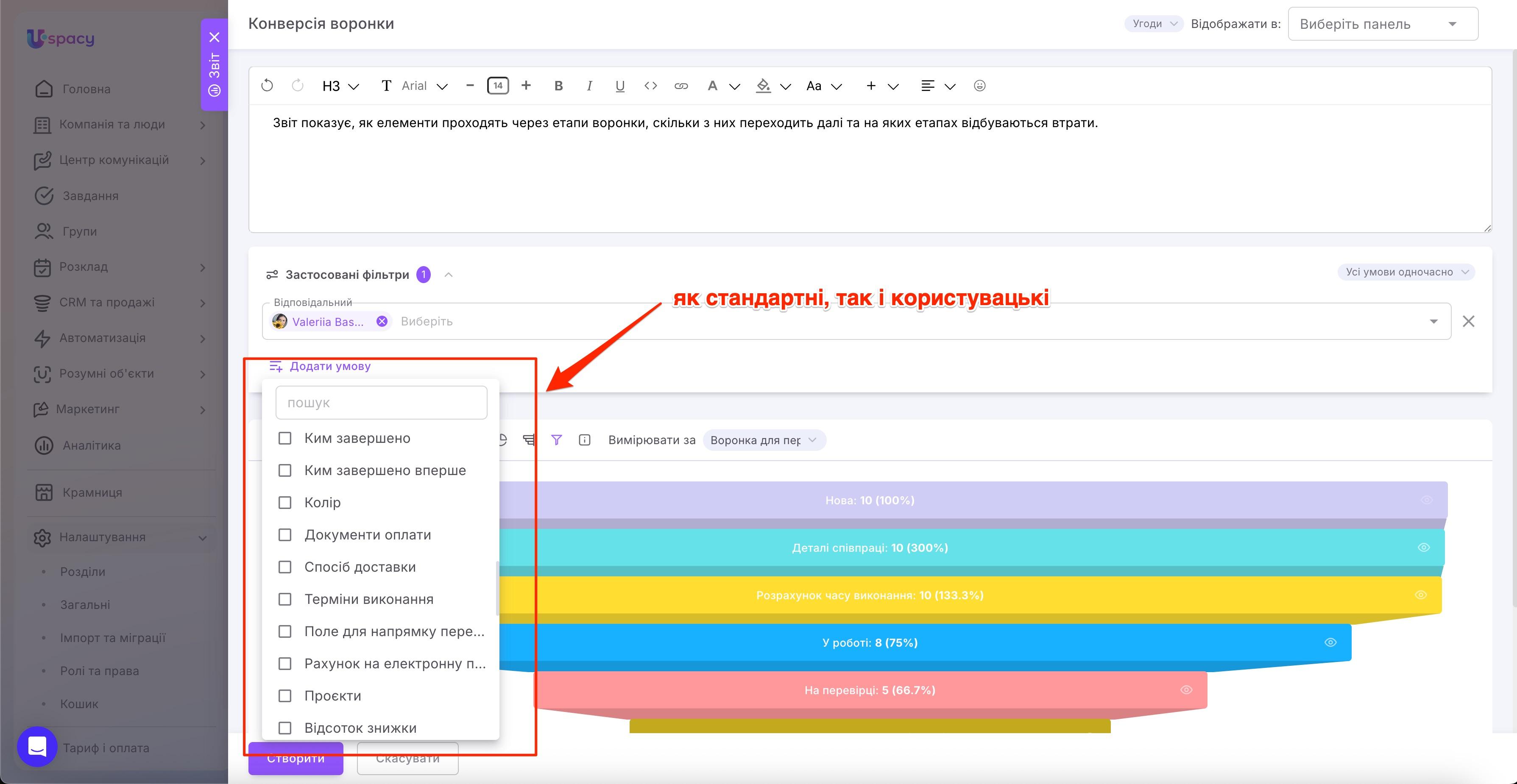Check the Відсоток знижки checkbox
This screenshot has width=1517, height=784.
(x=284, y=728)
